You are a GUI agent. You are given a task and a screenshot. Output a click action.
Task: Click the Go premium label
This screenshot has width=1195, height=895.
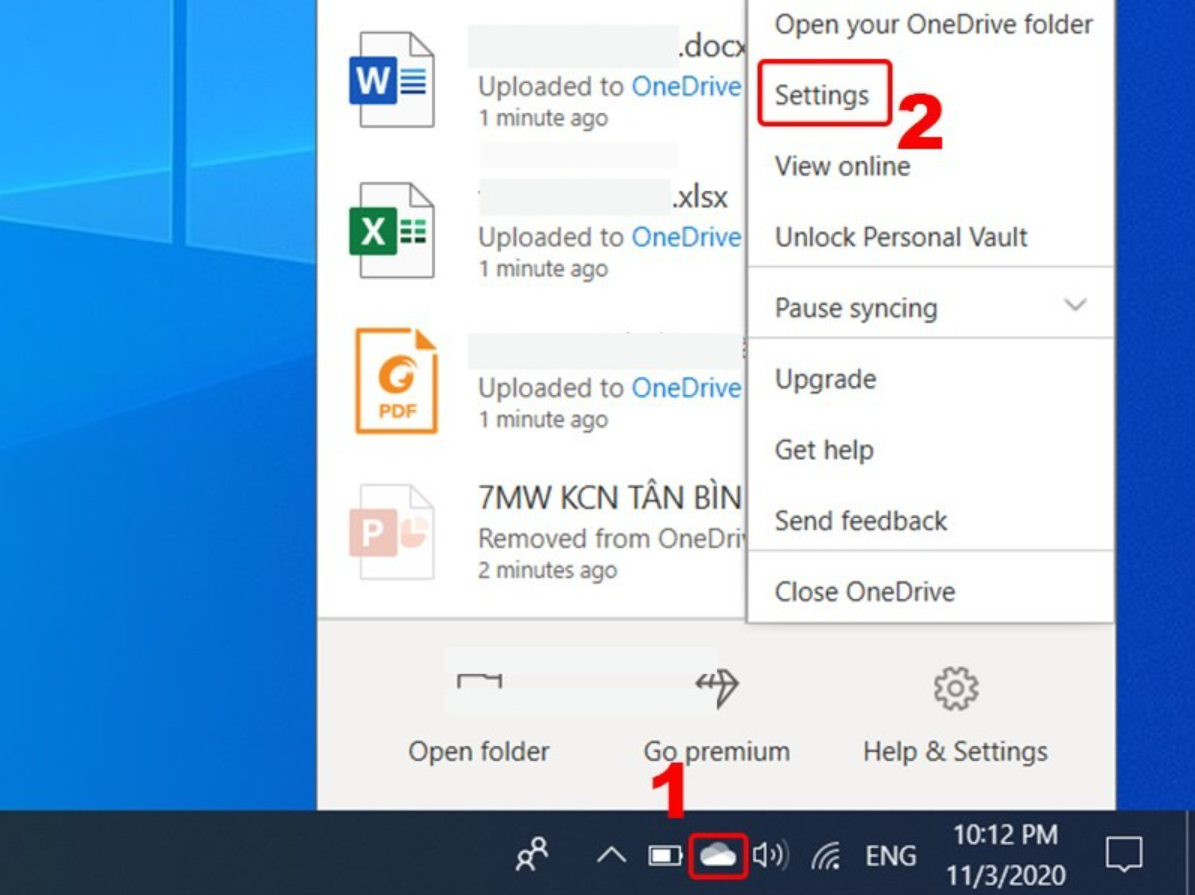coord(716,752)
